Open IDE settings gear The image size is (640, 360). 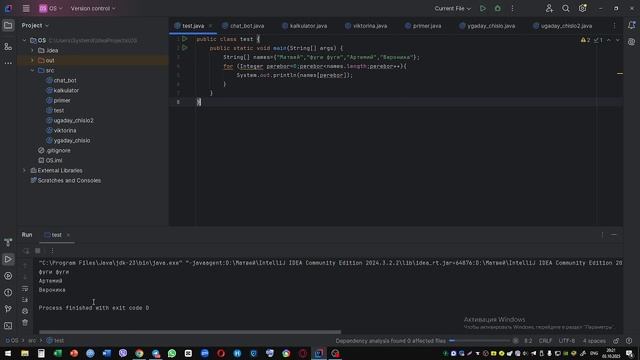coord(582,8)
